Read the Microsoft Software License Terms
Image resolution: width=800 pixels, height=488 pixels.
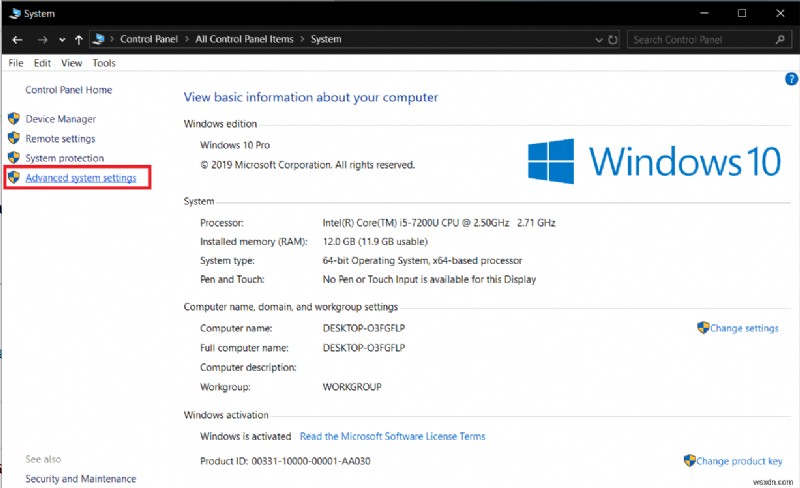(x=392, y=436)
